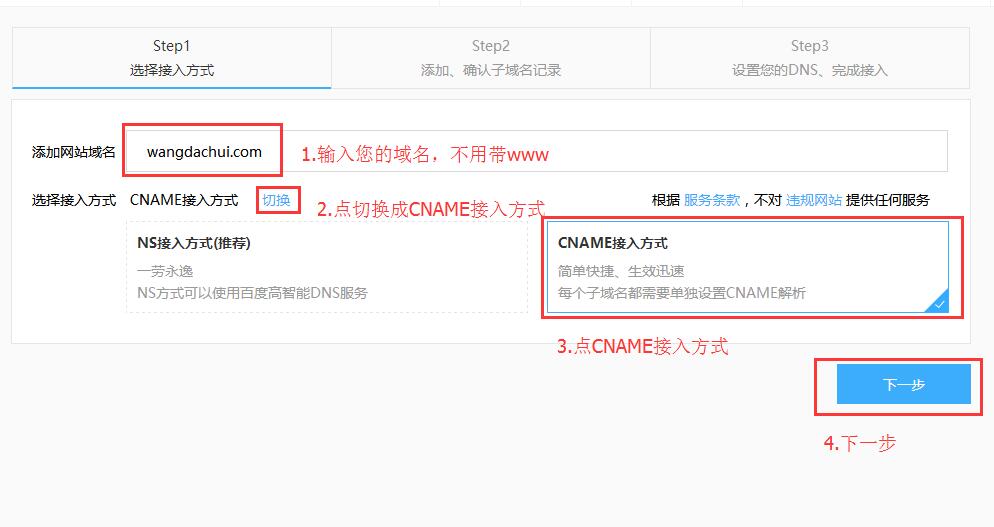Image resolution: width=994 pixels, height=527 pixels.
Task: Click the red 4.下一步 annotation text
Action: click(x=860, y=443)
